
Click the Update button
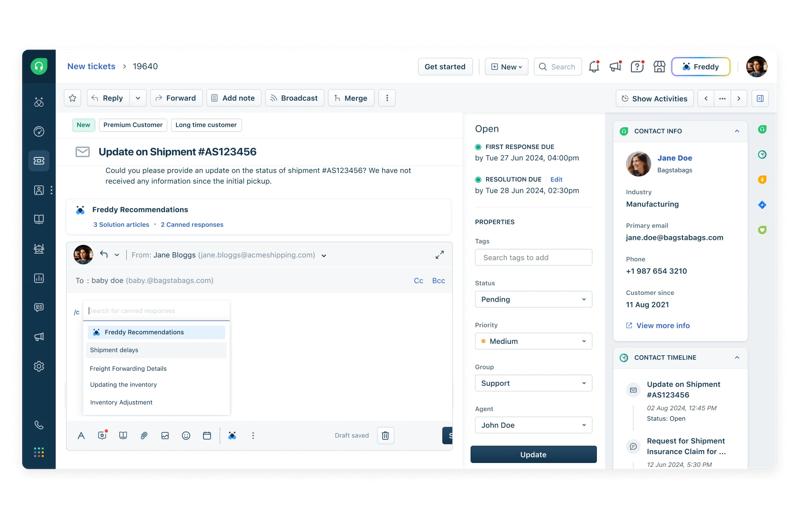click(x=533, y=454)
